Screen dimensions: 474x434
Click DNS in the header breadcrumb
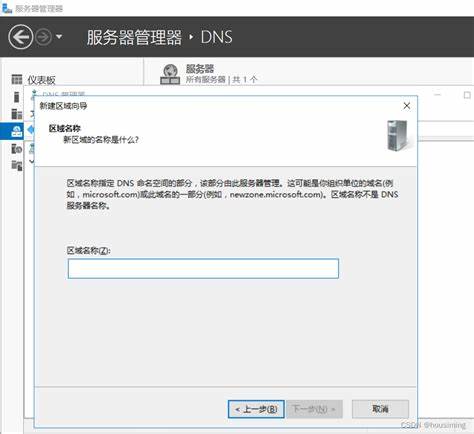click(216, 37)
